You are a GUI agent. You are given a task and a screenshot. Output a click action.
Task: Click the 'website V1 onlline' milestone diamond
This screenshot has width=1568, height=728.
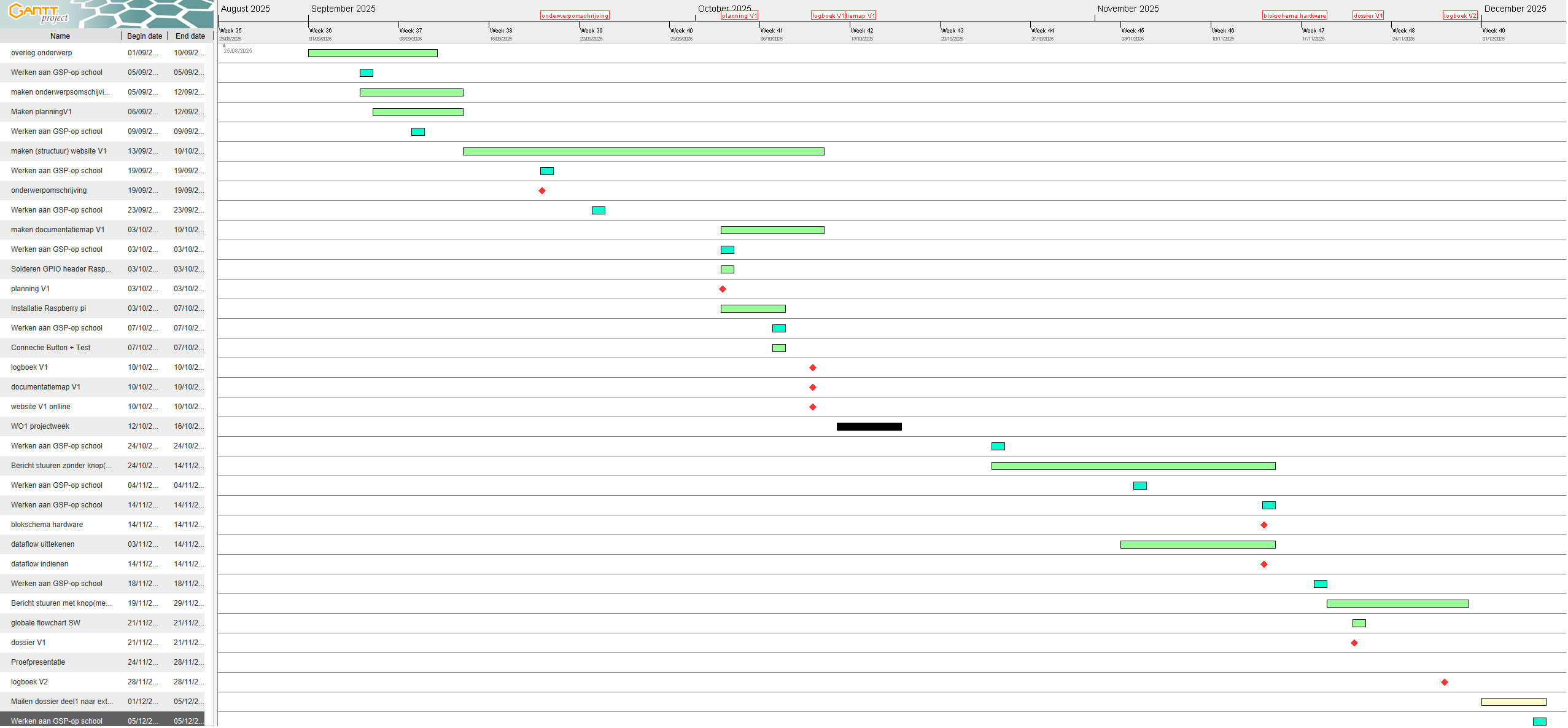coord(813,407)
